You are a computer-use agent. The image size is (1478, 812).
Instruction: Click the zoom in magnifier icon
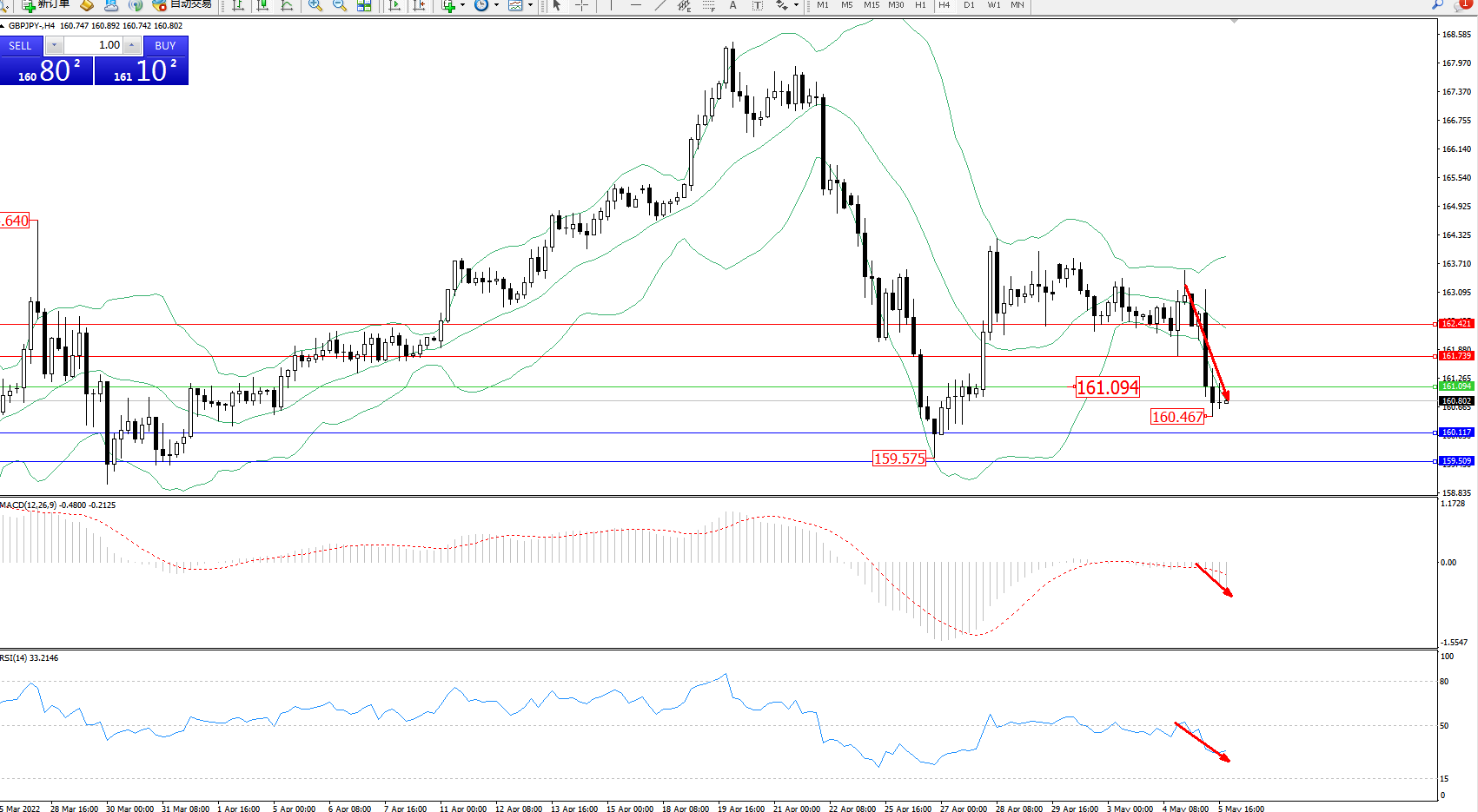point(315,5)
